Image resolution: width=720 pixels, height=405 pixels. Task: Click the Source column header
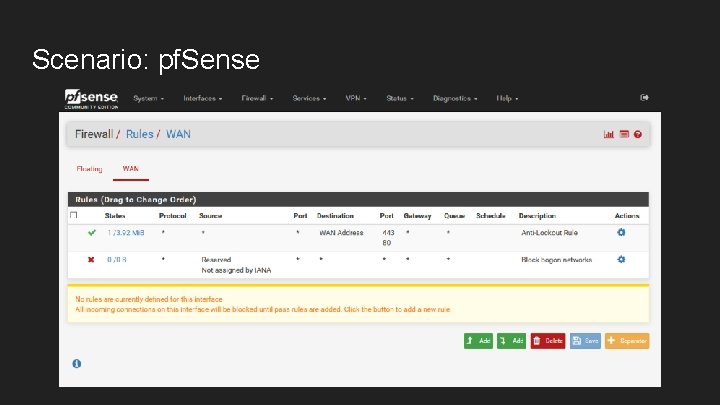point(210,215)
